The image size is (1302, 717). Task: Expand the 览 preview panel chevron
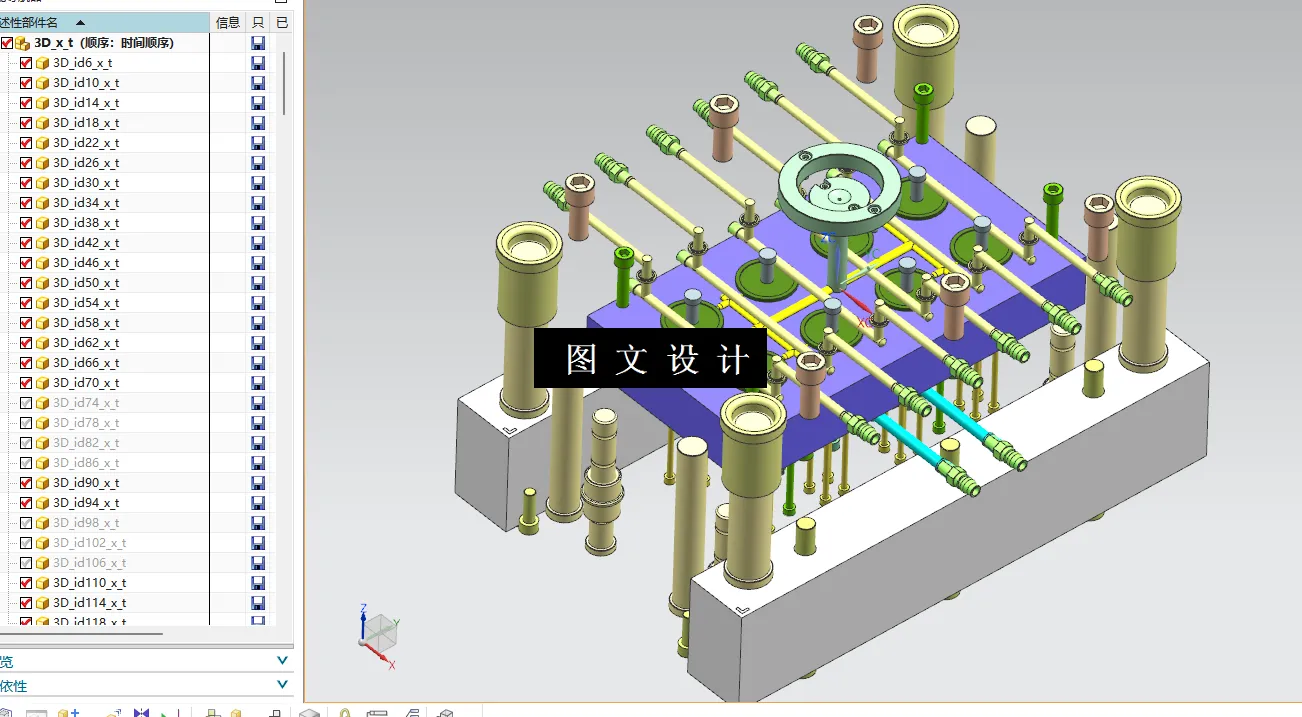281,660
